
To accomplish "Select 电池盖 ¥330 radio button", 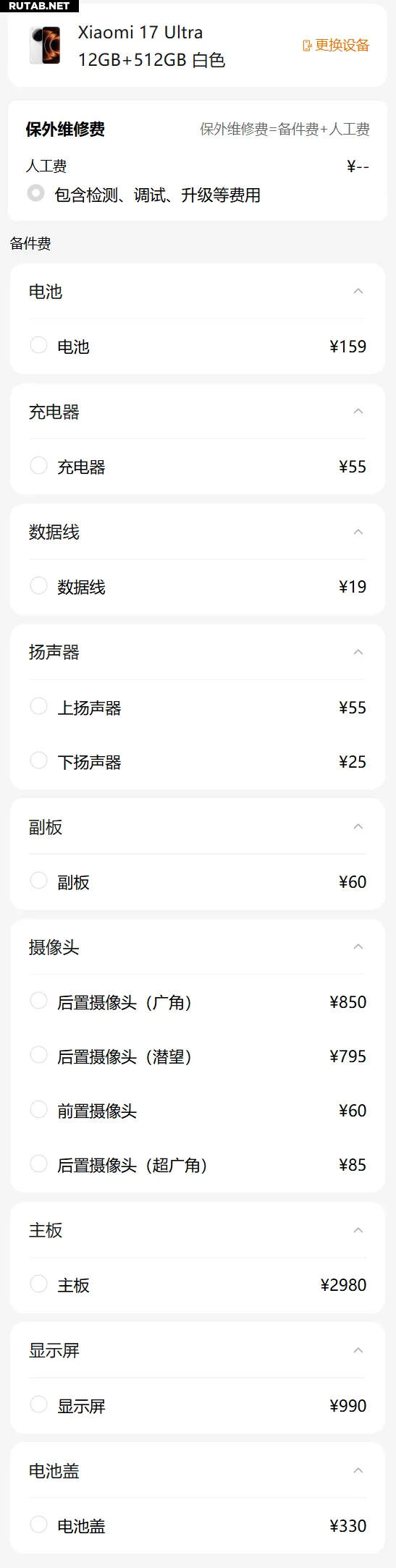I will point(38,1525).
